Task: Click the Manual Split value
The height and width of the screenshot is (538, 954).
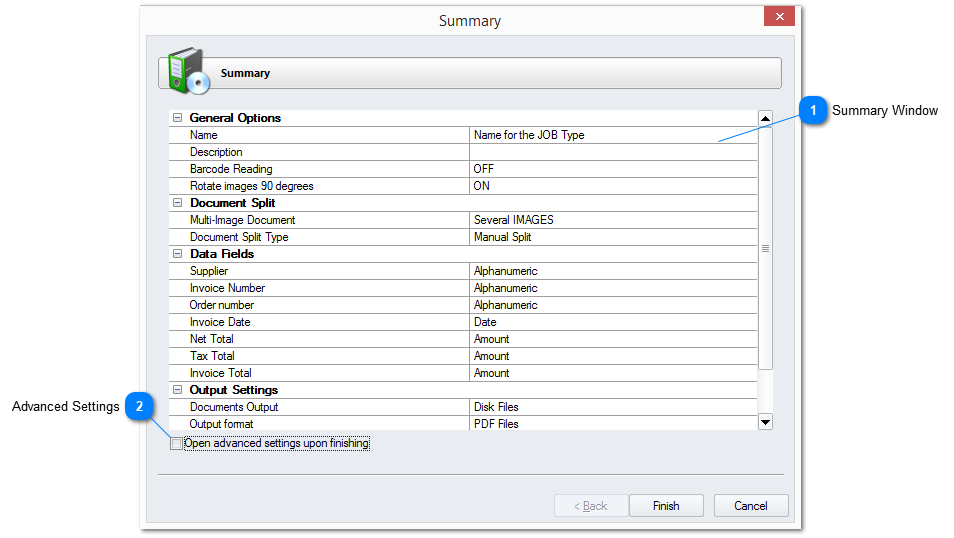Action: tap(503, 237)
